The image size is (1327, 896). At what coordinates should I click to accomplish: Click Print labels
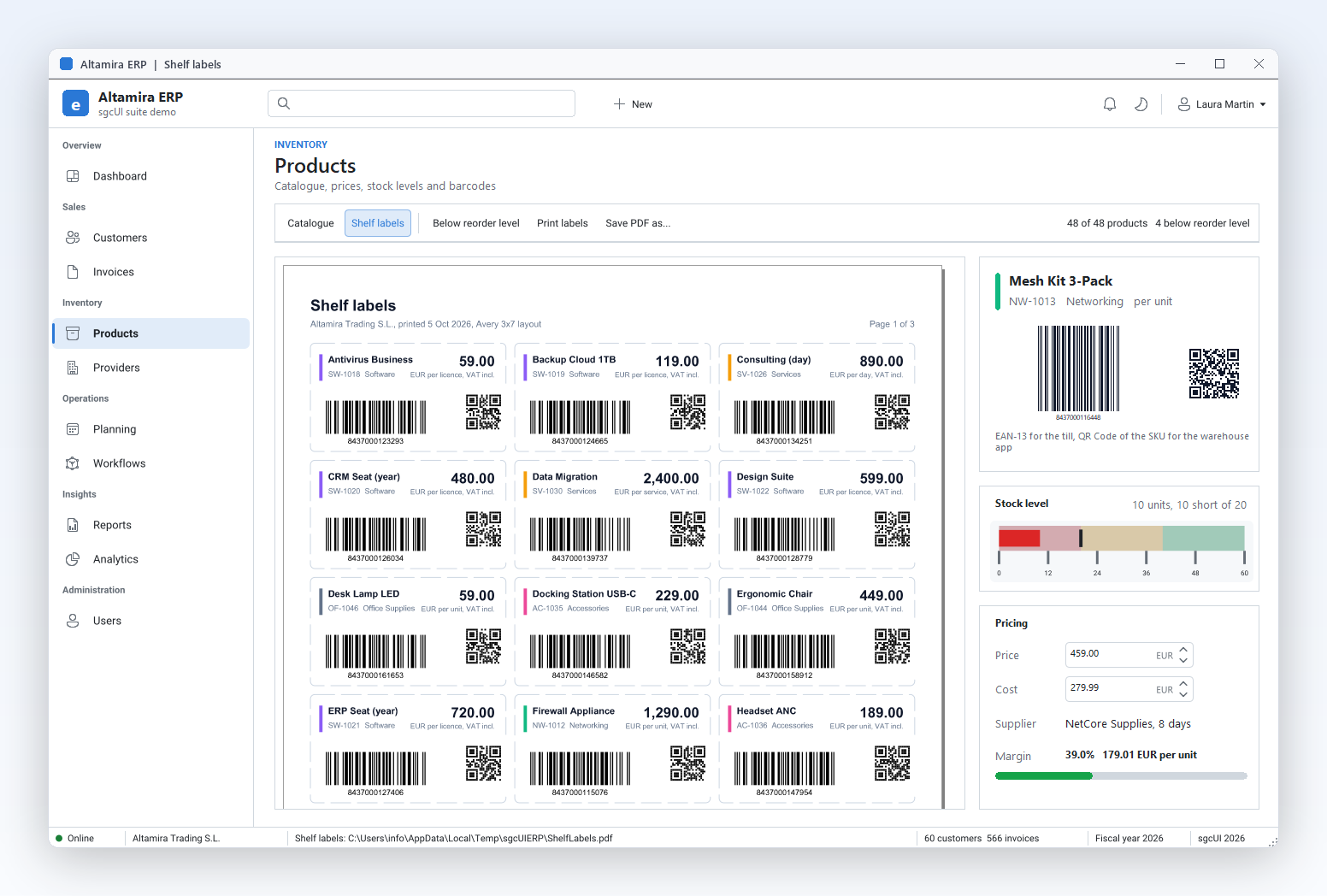[x=563, y=223]
